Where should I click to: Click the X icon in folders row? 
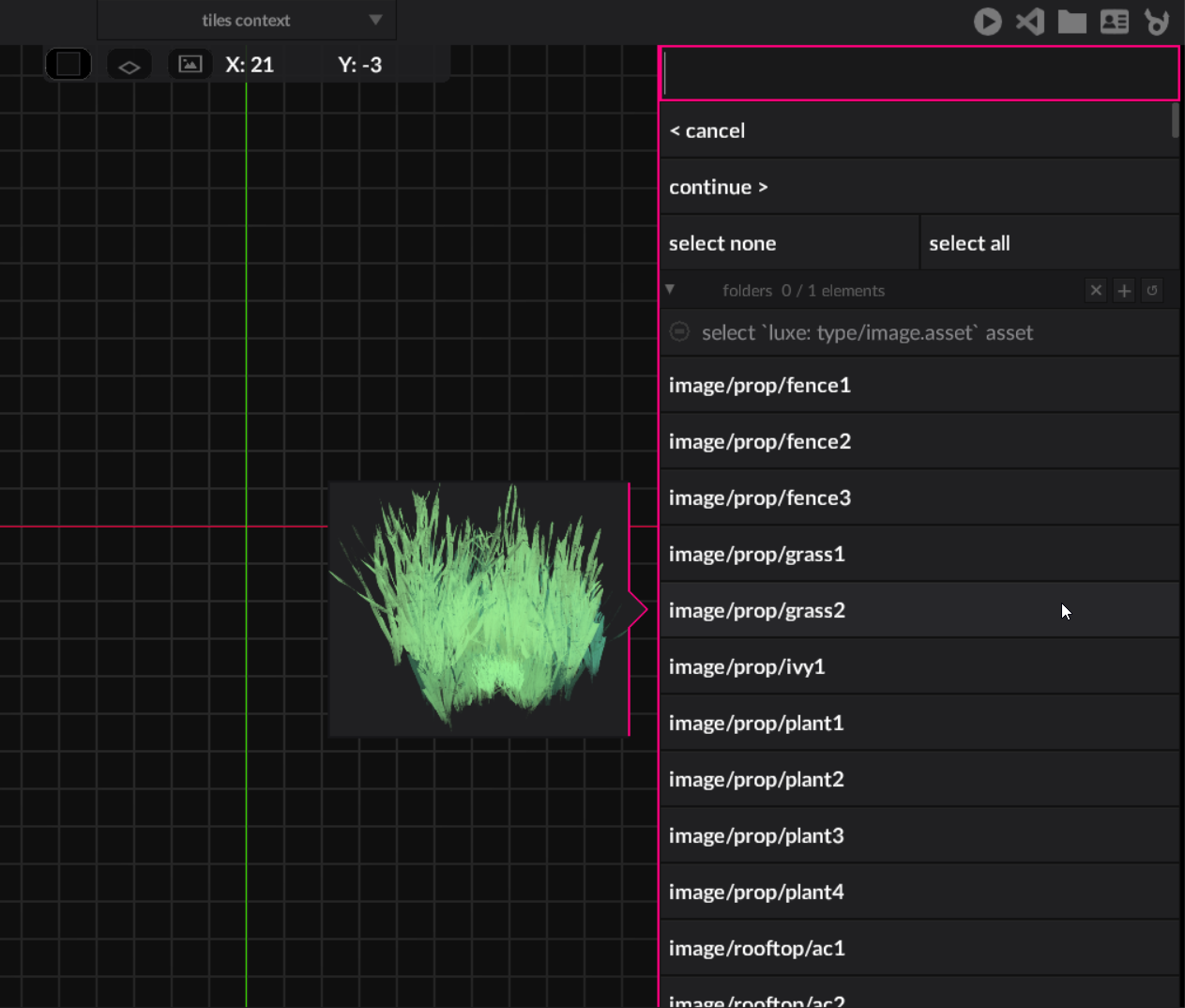(x=1095, y=291)
